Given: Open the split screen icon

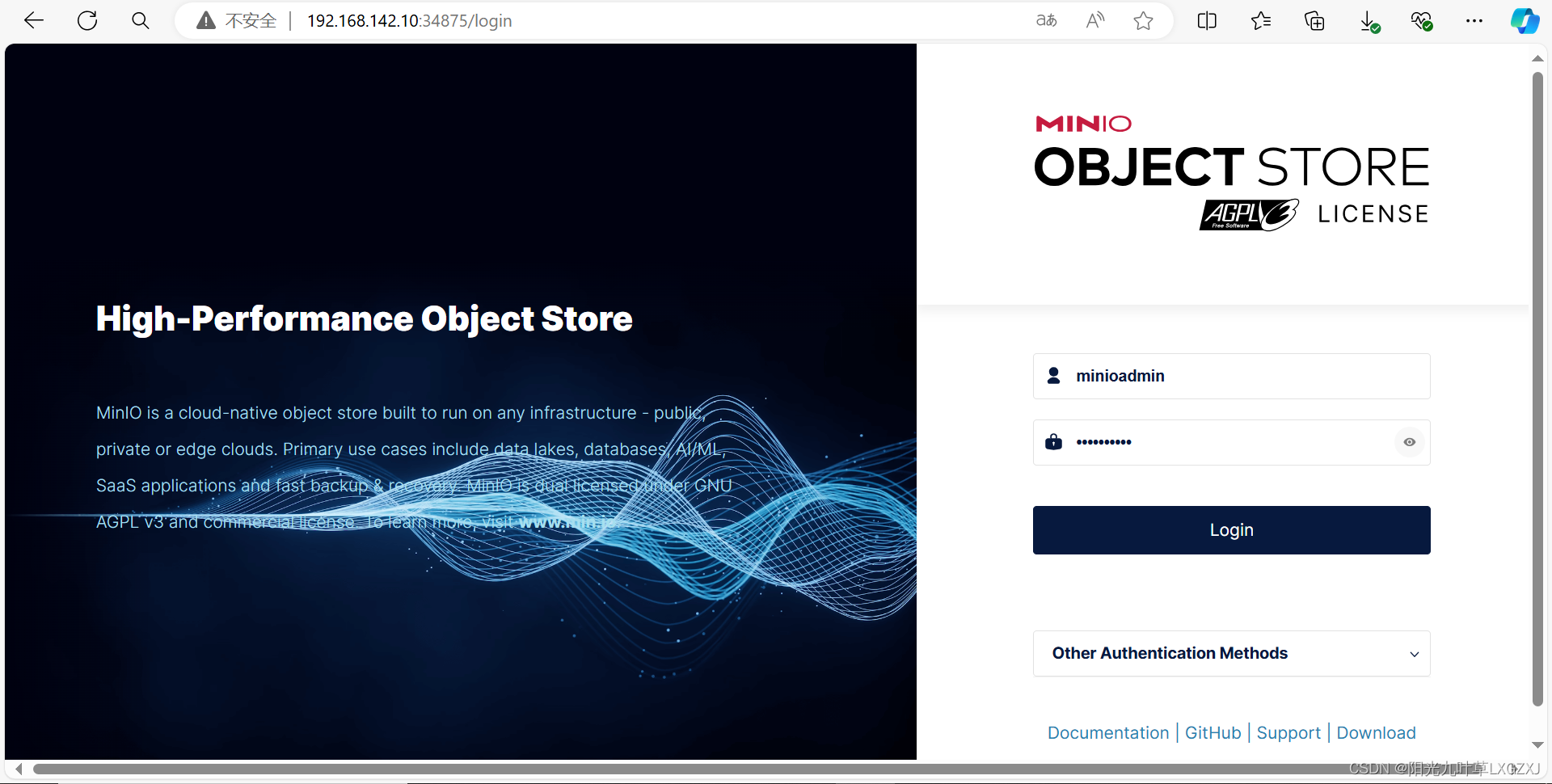Looking at the screenshot, I should (x=1207, y=21).
